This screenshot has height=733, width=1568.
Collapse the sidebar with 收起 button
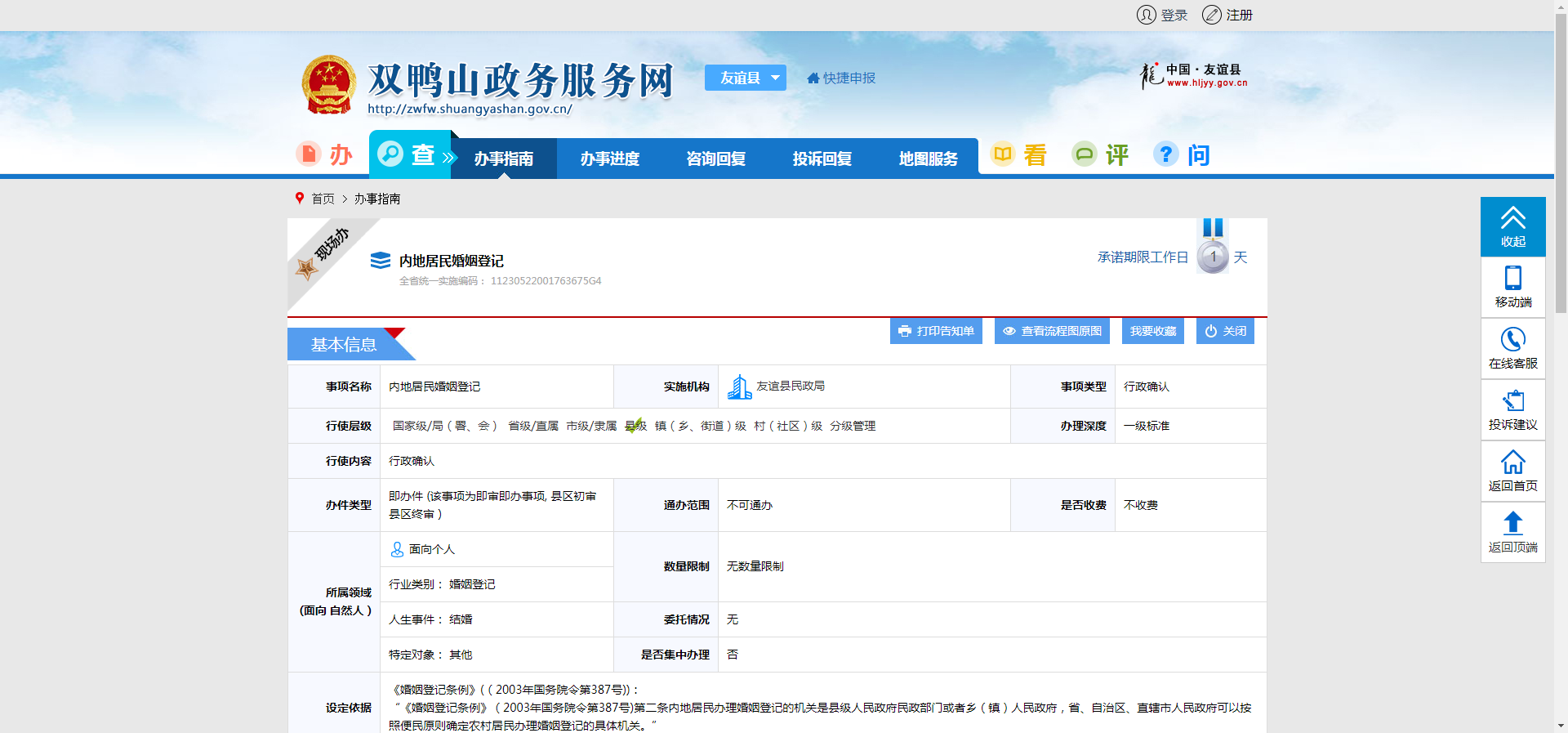[x=1512, y=226]
